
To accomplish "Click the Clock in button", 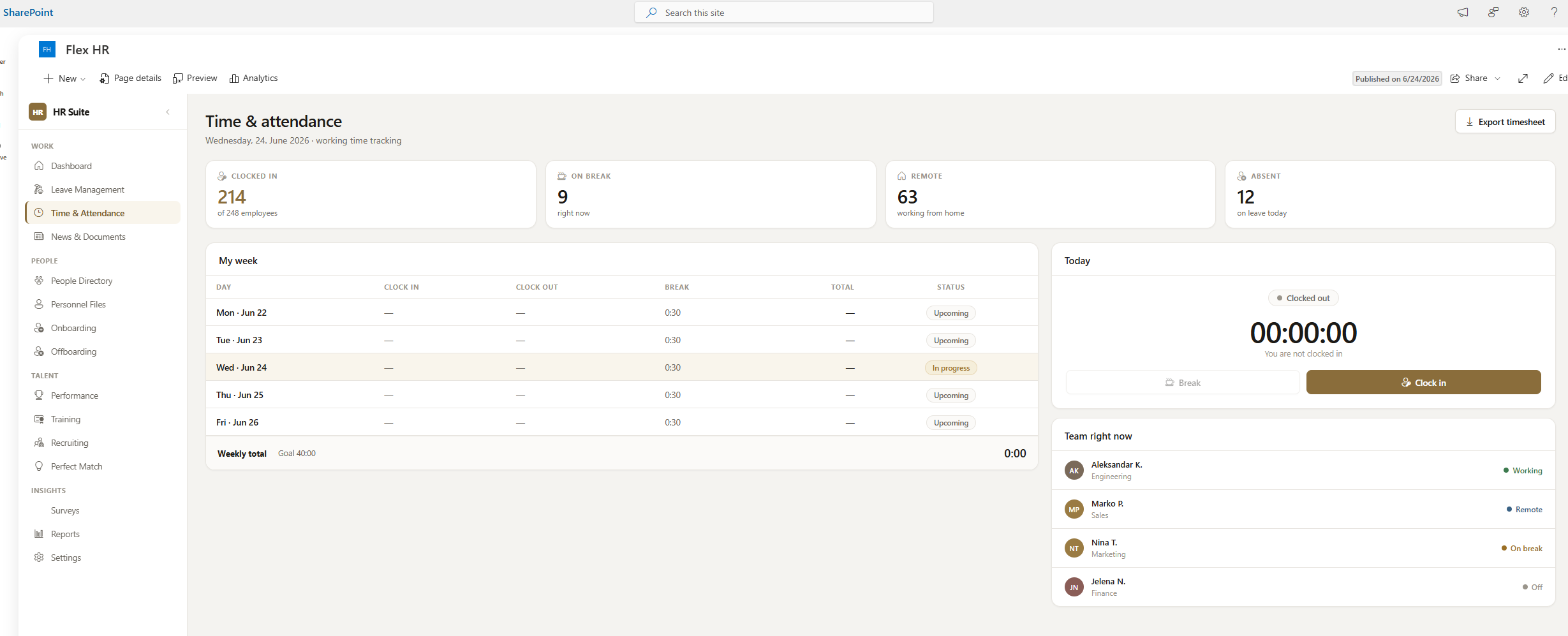I will point(1423,382).
